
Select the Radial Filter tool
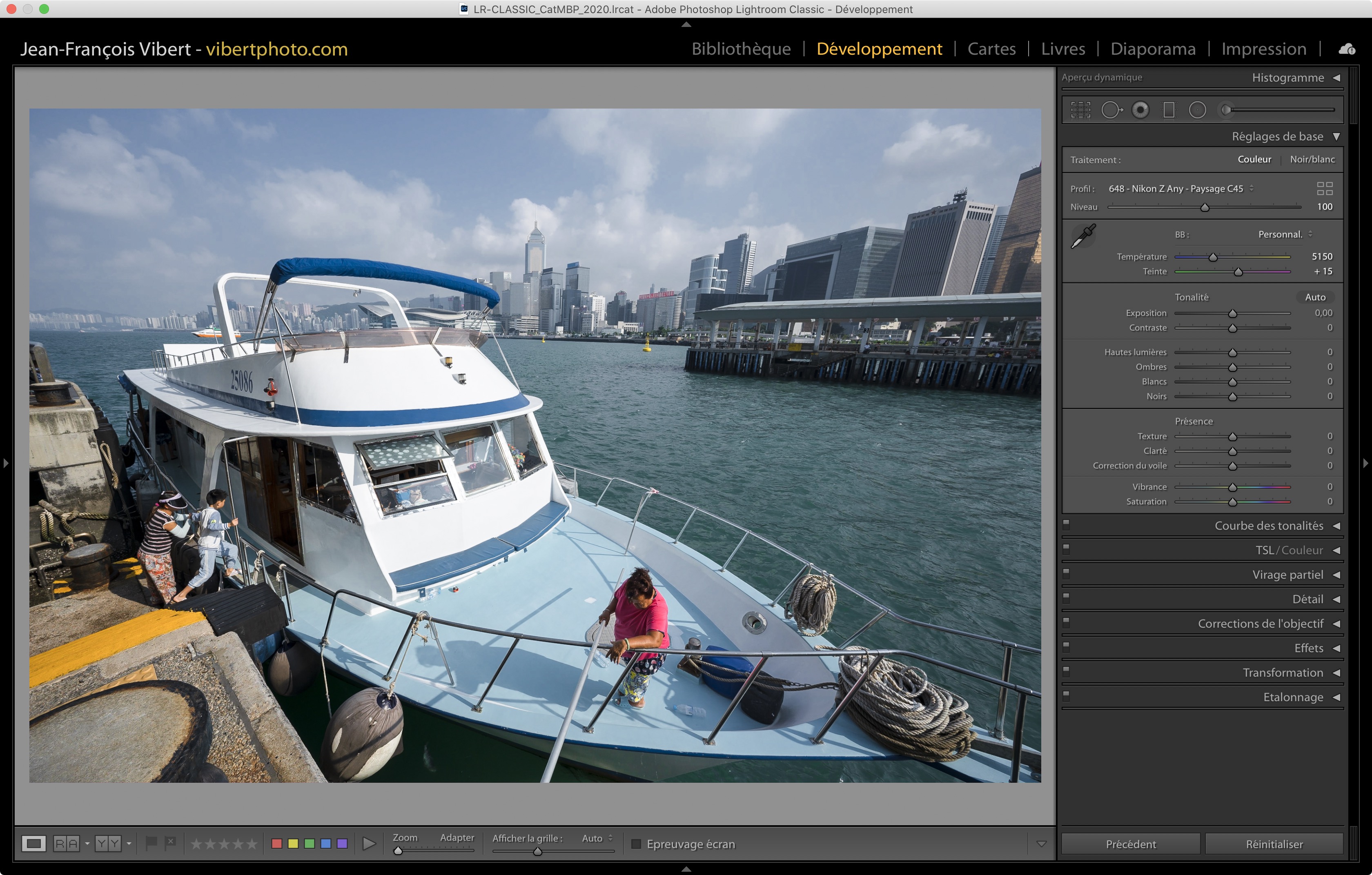pyautogui.click(x=1197, y=110)
